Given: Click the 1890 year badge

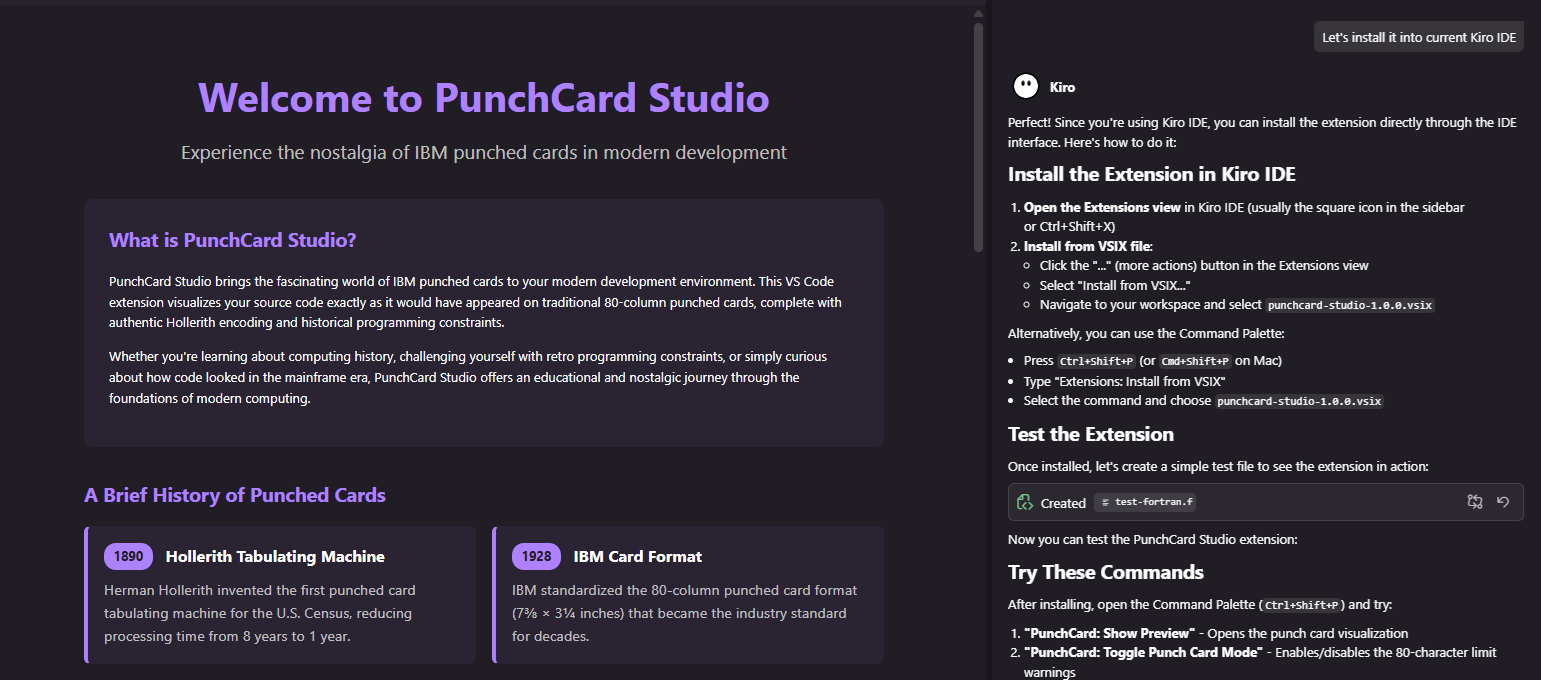Looking at the screenshot, I should (128, 556).
